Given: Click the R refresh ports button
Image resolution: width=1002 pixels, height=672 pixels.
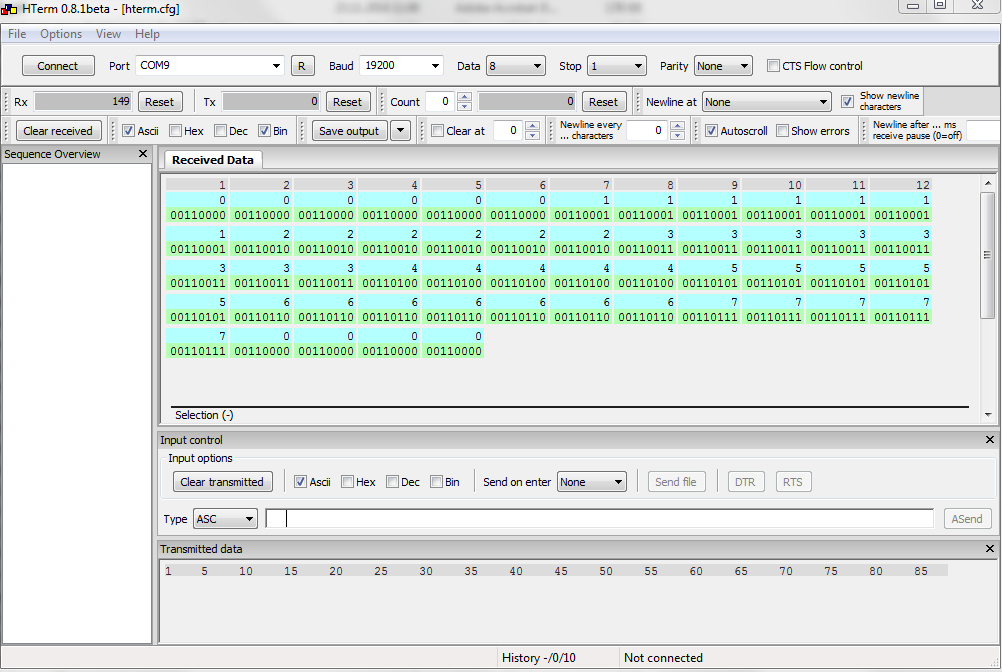Looking at the screenshot, I should tap(302, 66).
